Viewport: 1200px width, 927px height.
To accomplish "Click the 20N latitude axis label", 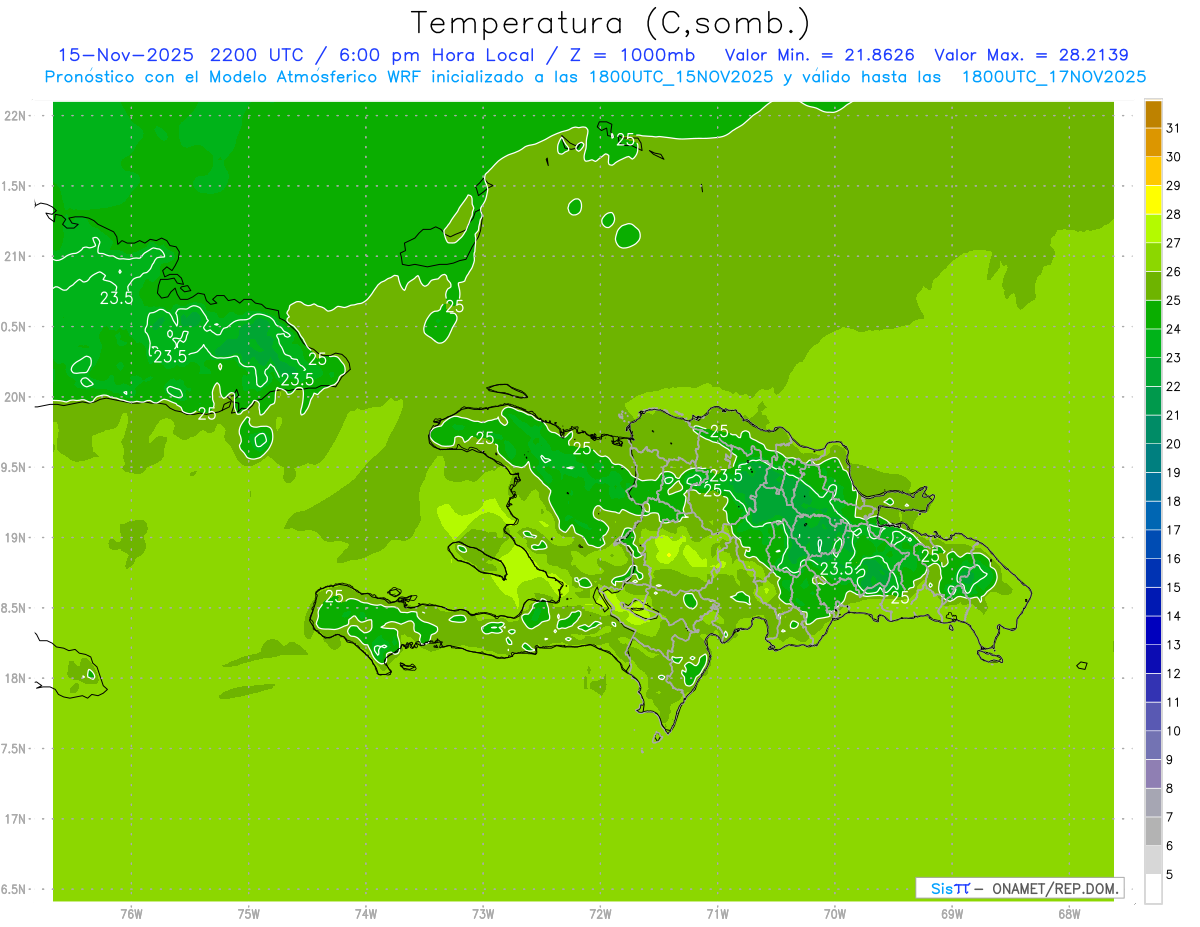I will pos(15,398).
